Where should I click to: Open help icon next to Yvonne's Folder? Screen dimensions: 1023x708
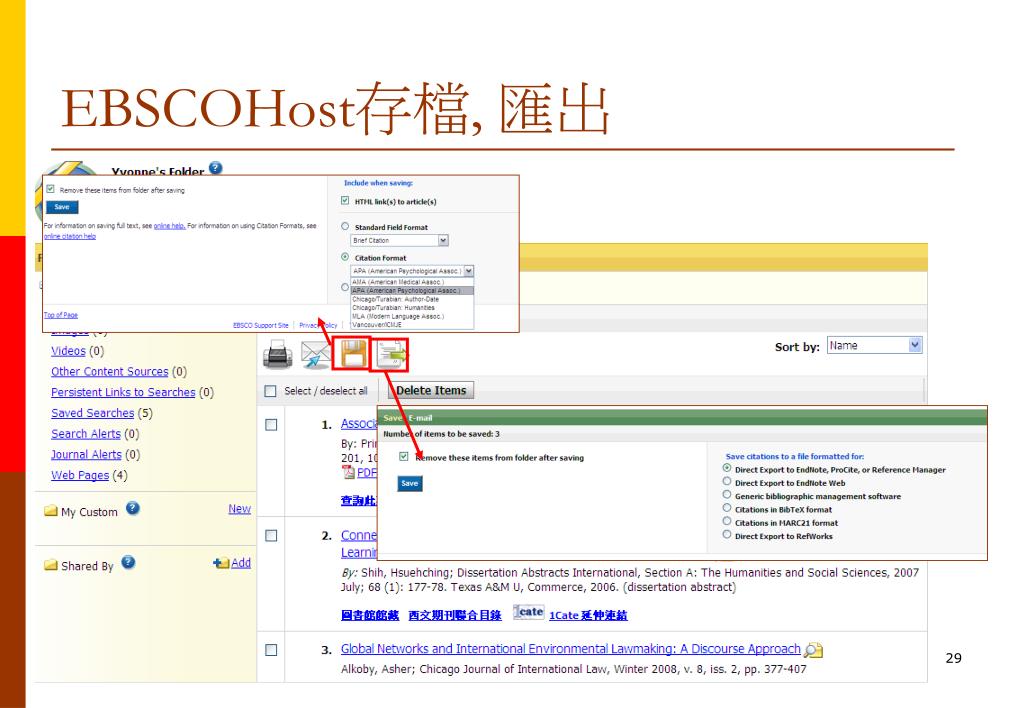[x=216, y=168]
